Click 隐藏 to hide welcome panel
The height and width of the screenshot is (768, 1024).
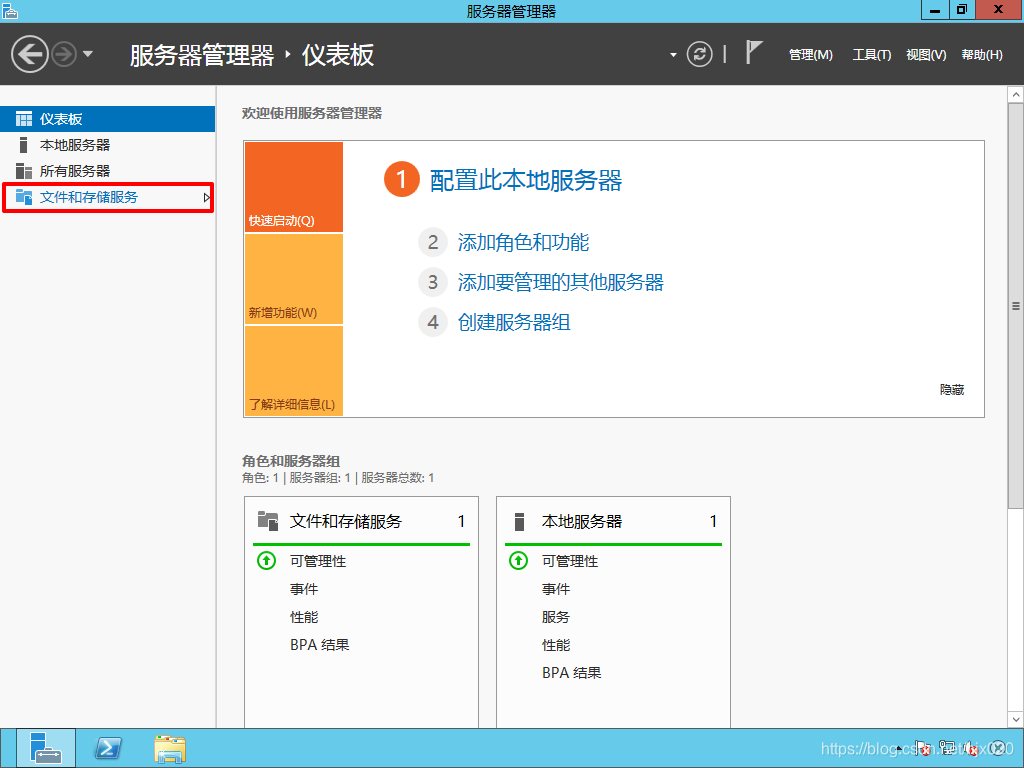pos(952,390)
